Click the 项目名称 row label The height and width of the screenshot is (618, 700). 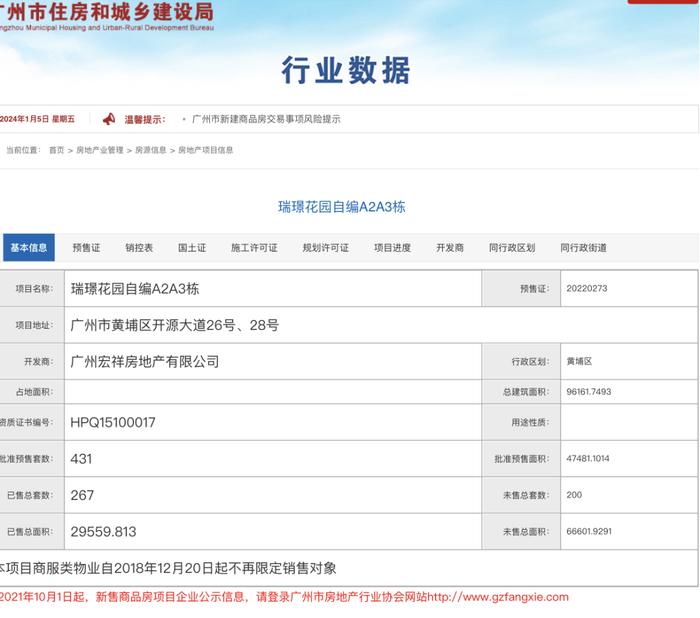tap(34, 289)
